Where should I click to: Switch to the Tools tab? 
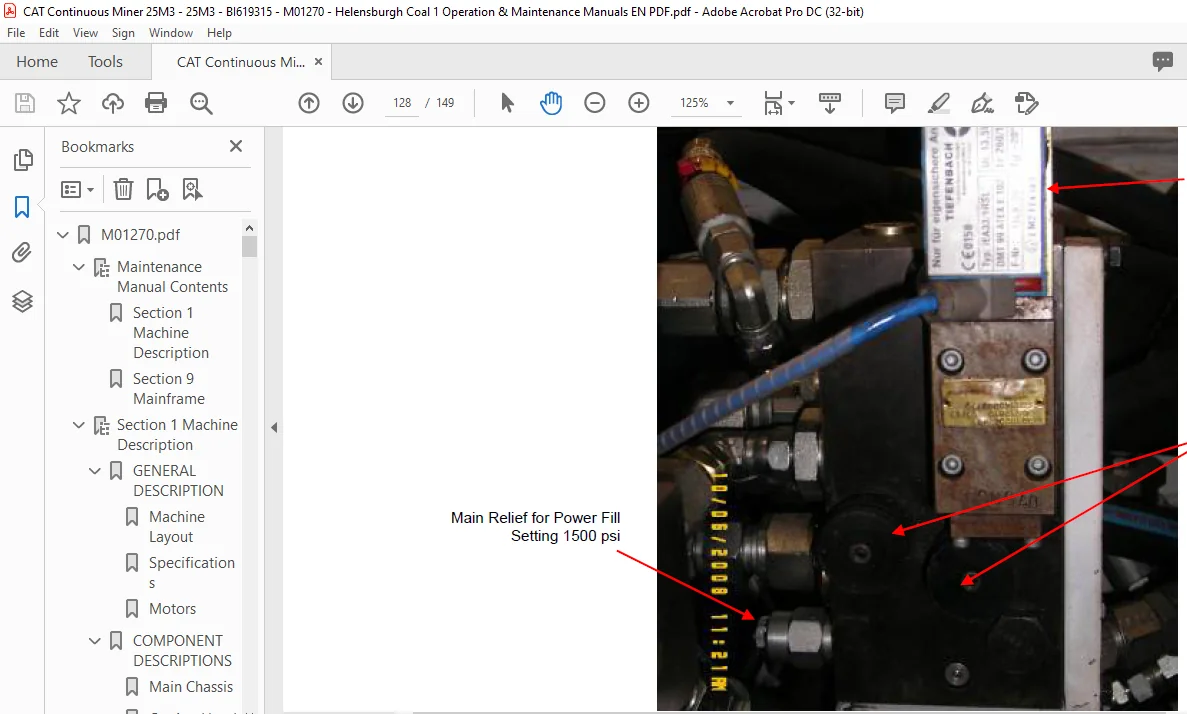[105, 61]
